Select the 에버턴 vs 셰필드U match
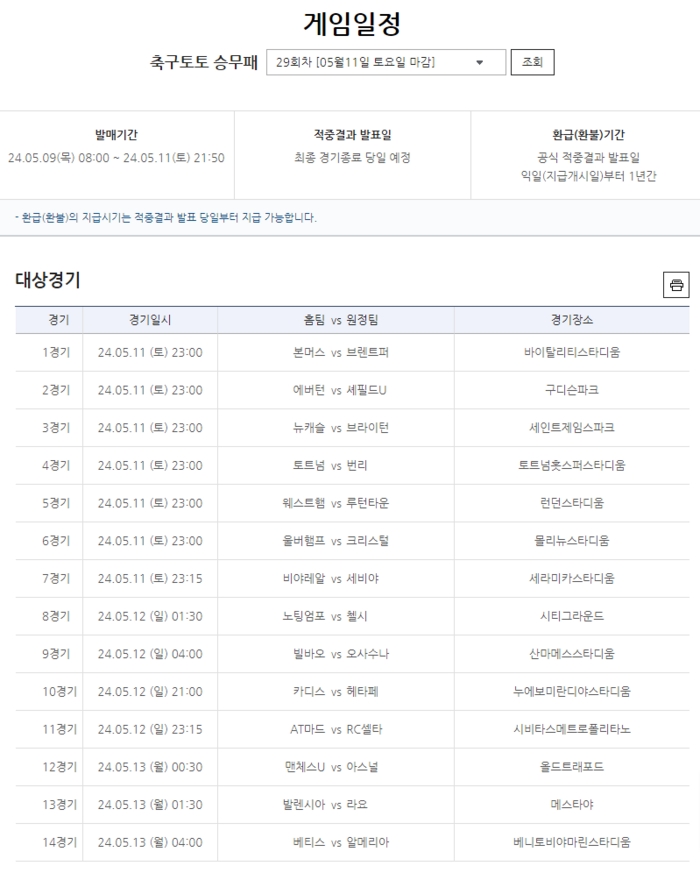The height and width of the screenshot is (873, 700). pyautogui.click(x=336, y=390)
